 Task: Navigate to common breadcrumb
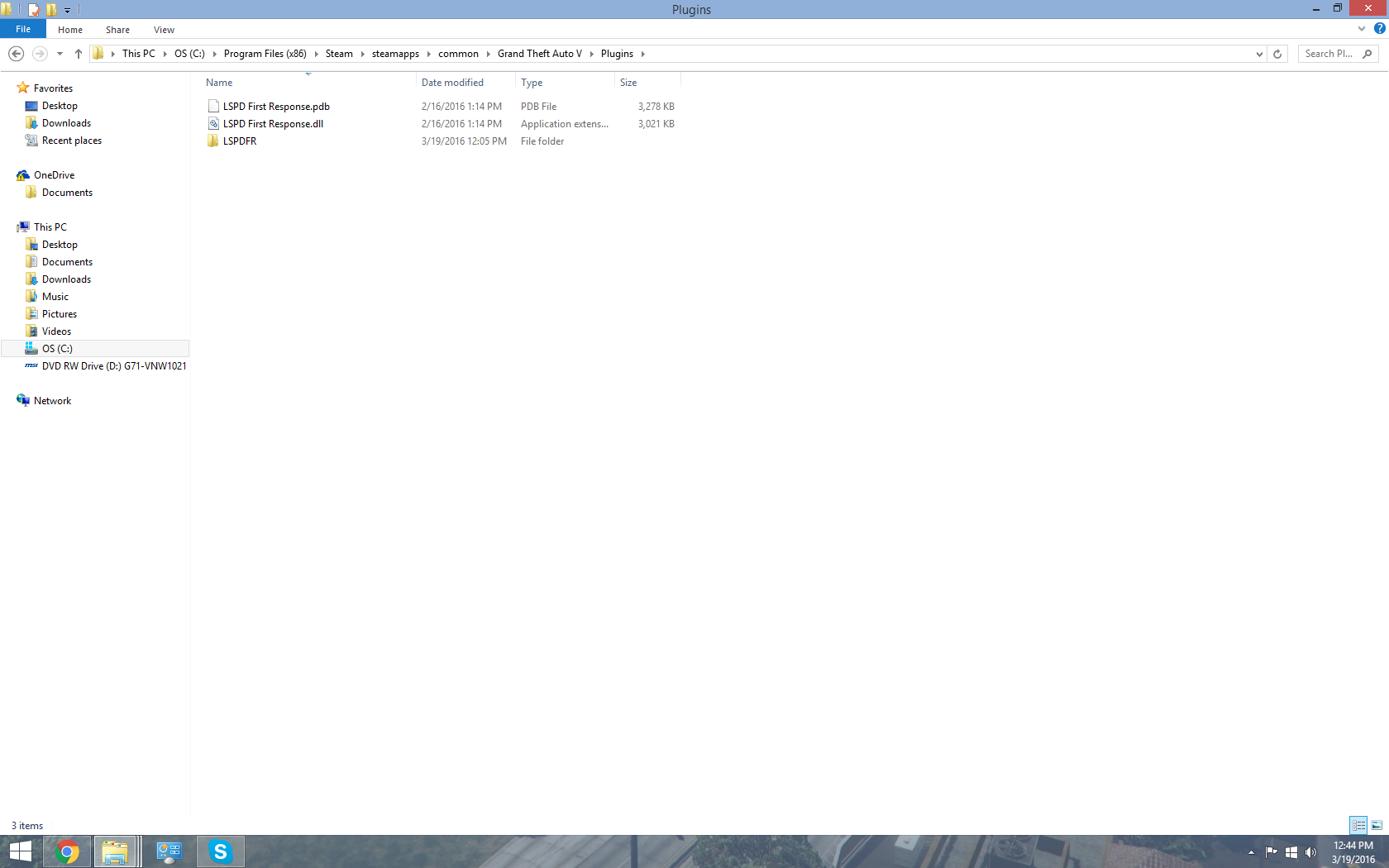458,54
